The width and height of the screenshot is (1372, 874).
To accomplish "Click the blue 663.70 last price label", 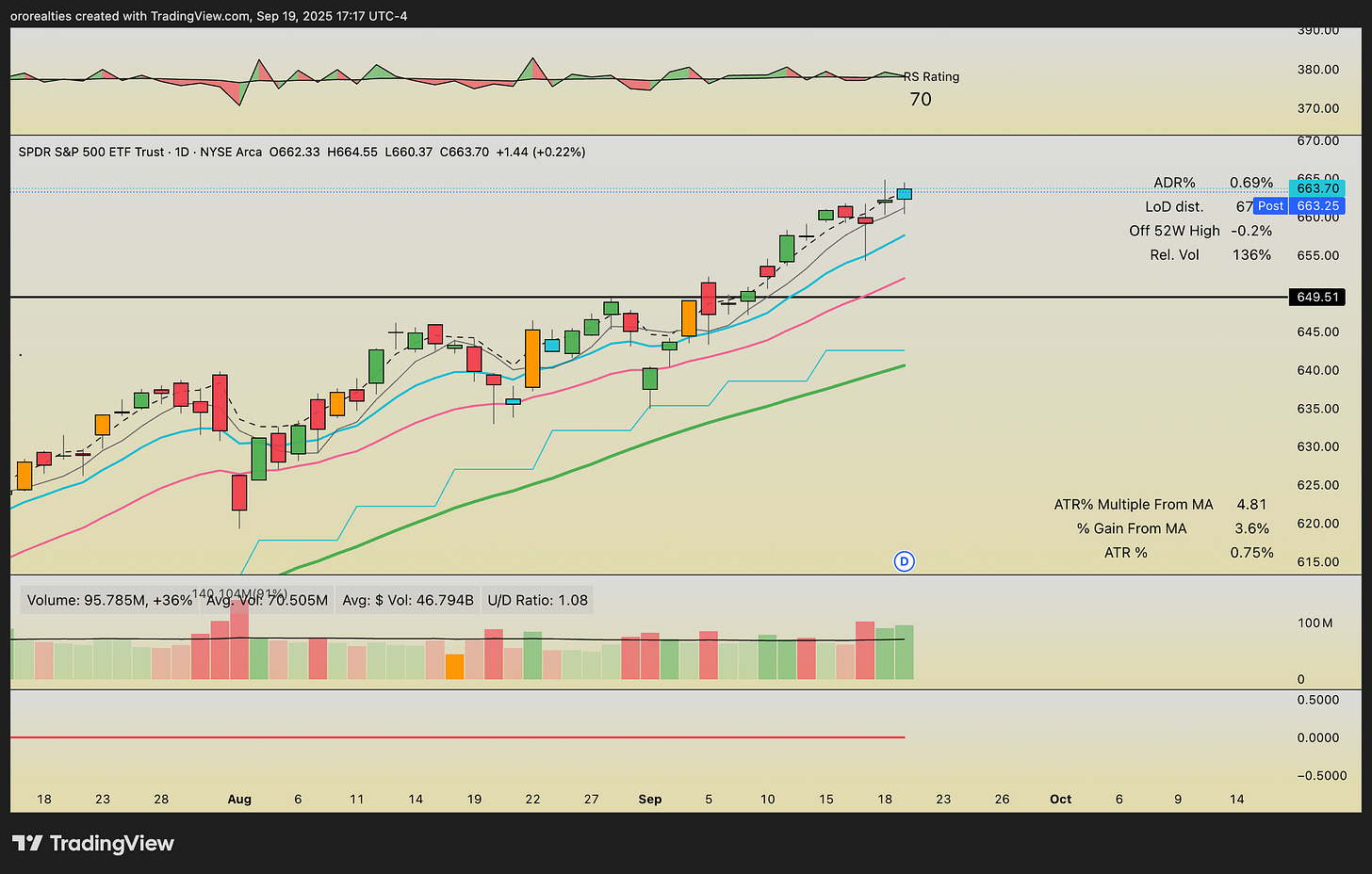I will [1317, 188].
